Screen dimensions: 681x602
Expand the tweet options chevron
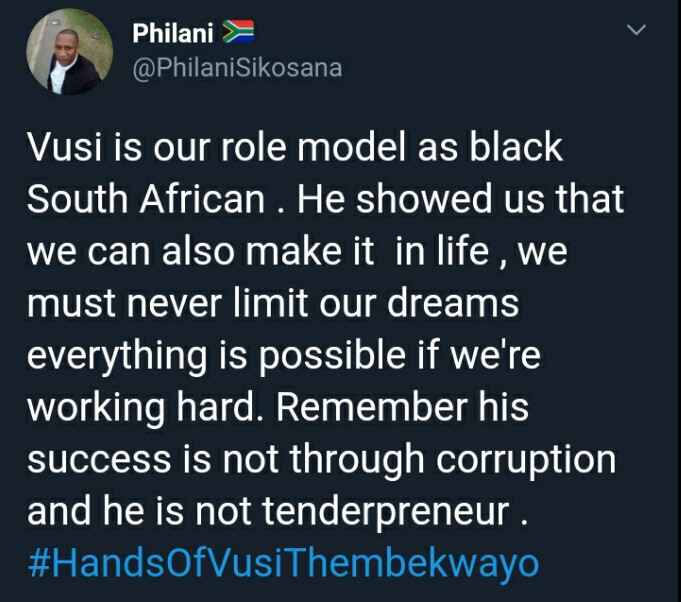pyautogui.click(x=637, y=30)
